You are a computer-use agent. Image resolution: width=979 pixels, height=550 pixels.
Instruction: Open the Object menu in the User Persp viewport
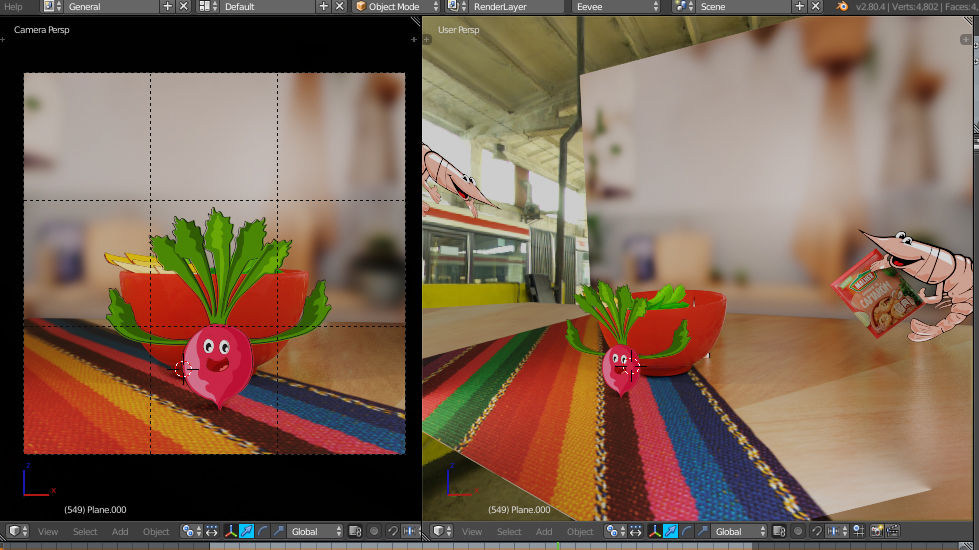point(580,531)
